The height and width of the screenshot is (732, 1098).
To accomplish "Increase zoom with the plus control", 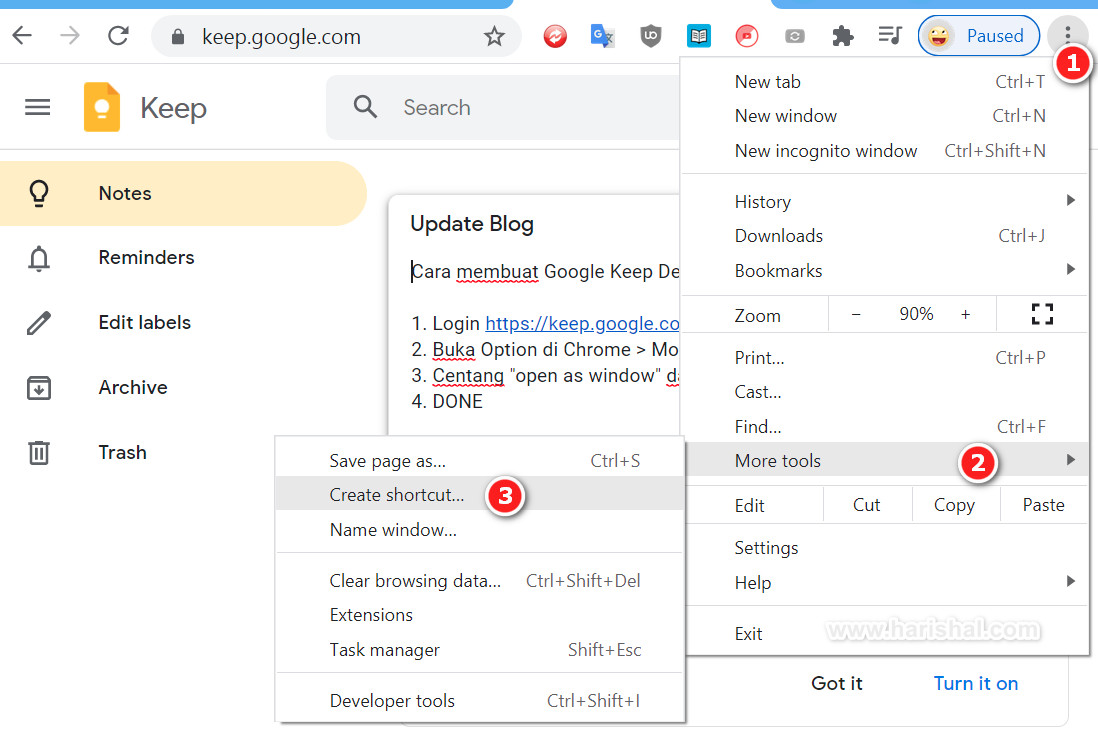I will 966,314.
